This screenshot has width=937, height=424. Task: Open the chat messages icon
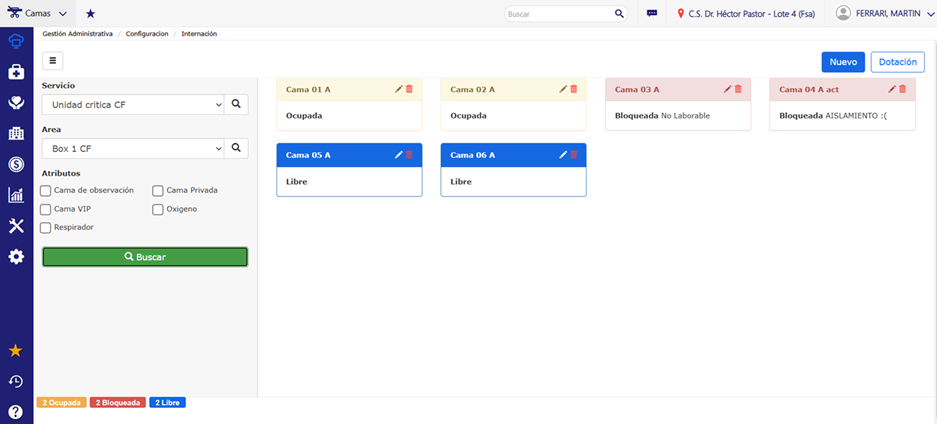tap(652, 13)
